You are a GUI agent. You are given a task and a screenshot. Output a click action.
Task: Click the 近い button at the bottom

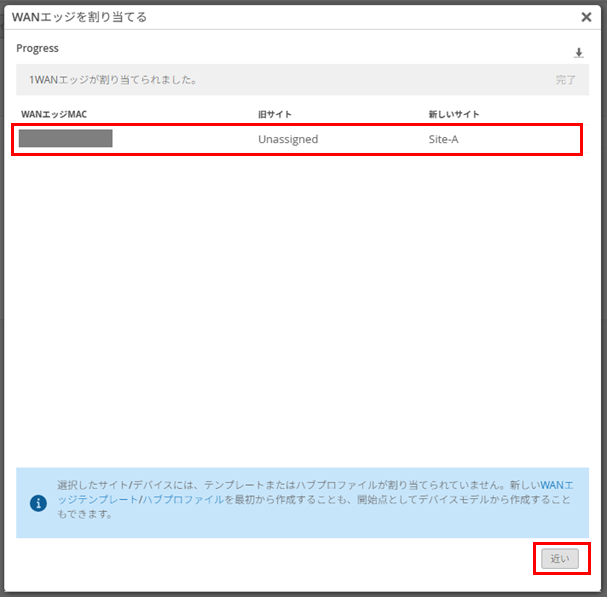point(559,559)
